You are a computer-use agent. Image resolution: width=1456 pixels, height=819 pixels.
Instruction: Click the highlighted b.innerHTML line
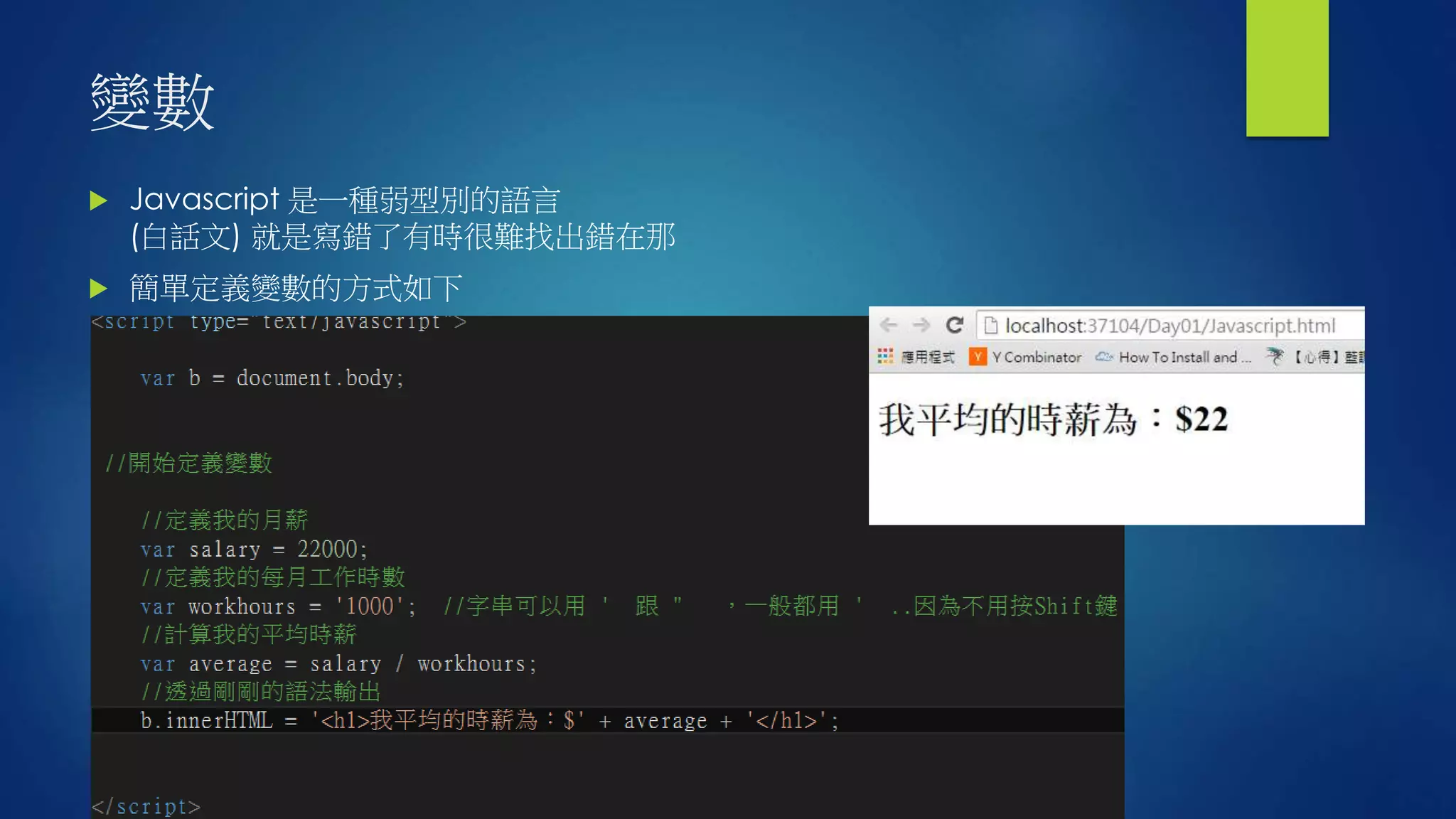608,720
